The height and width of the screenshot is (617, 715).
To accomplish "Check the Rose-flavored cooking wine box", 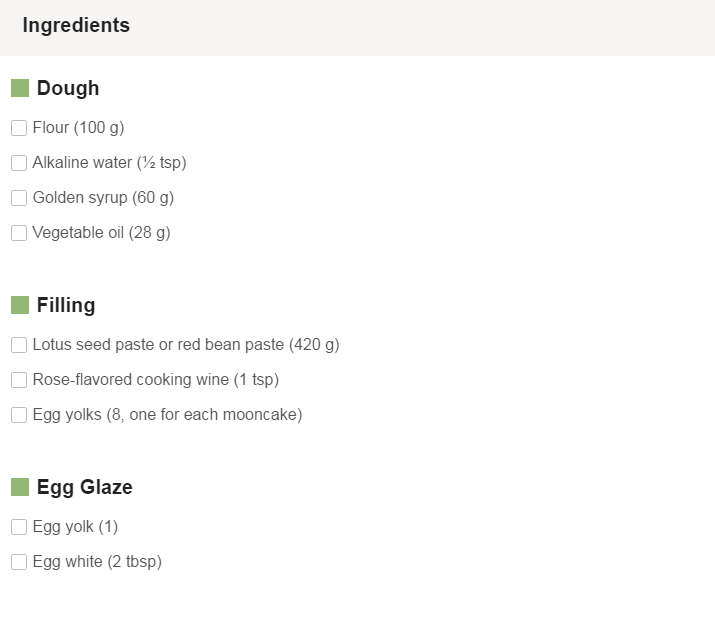I will point(19,380).
